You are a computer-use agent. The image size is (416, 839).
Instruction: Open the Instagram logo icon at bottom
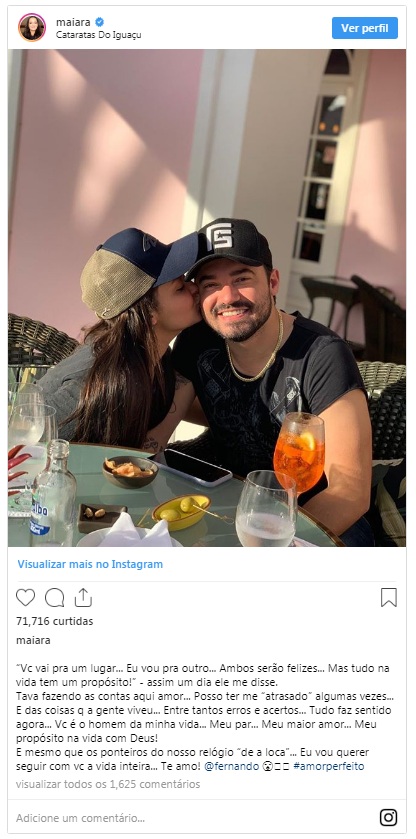(388, 818)
